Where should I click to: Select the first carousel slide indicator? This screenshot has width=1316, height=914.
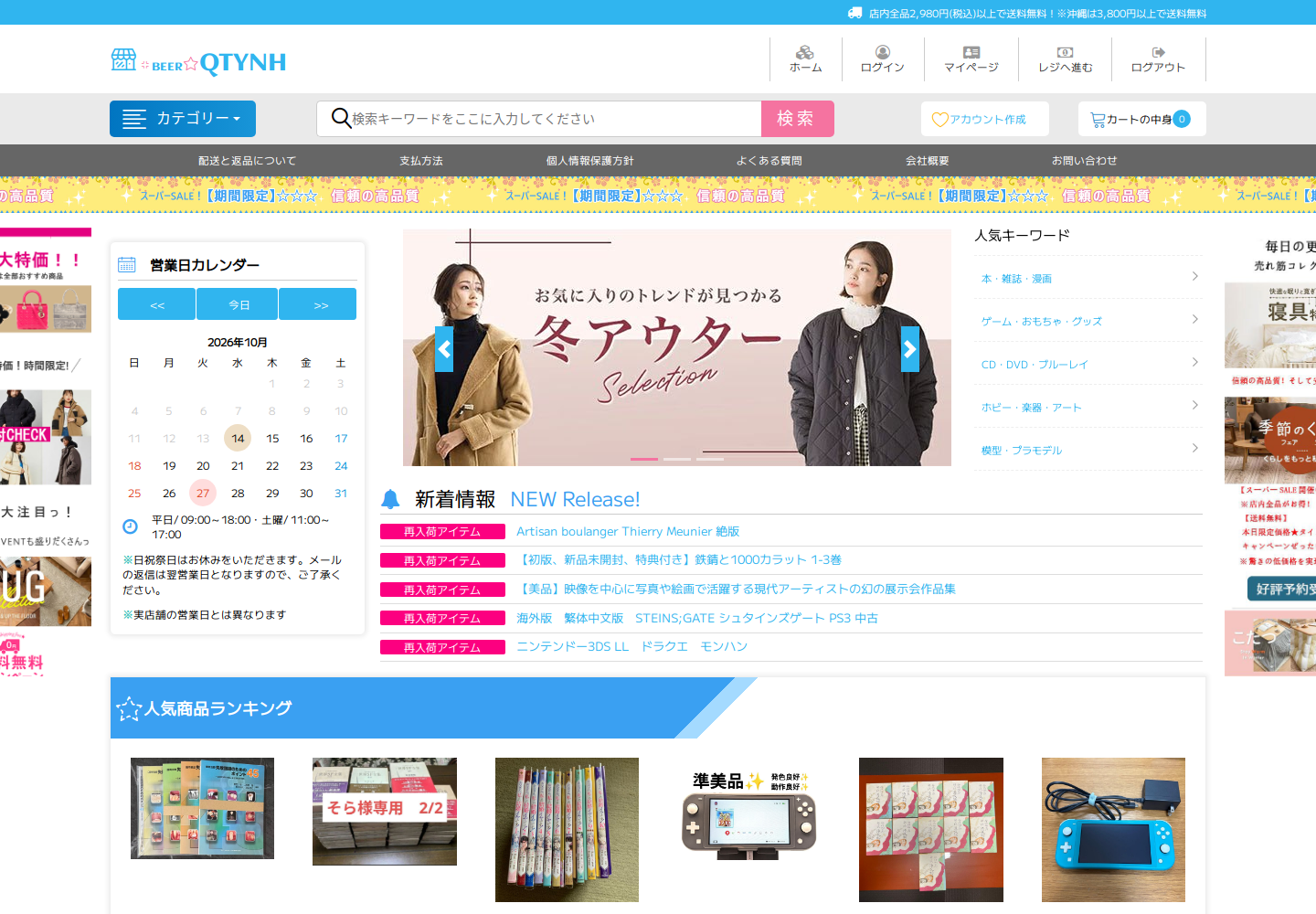coord(644,459)
